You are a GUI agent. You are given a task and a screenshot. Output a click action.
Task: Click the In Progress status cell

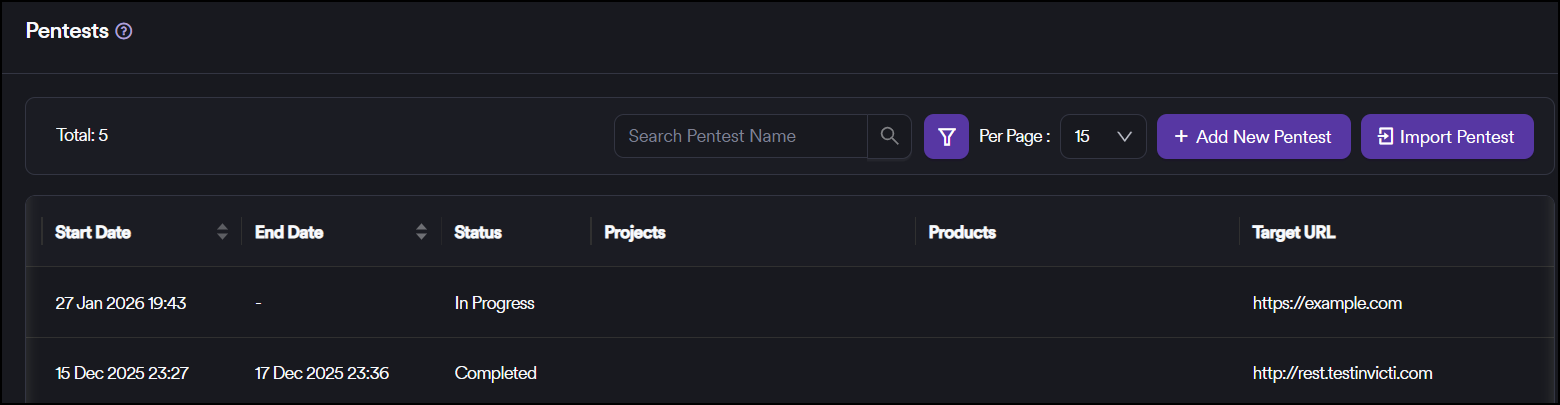[x=494, y=303]
